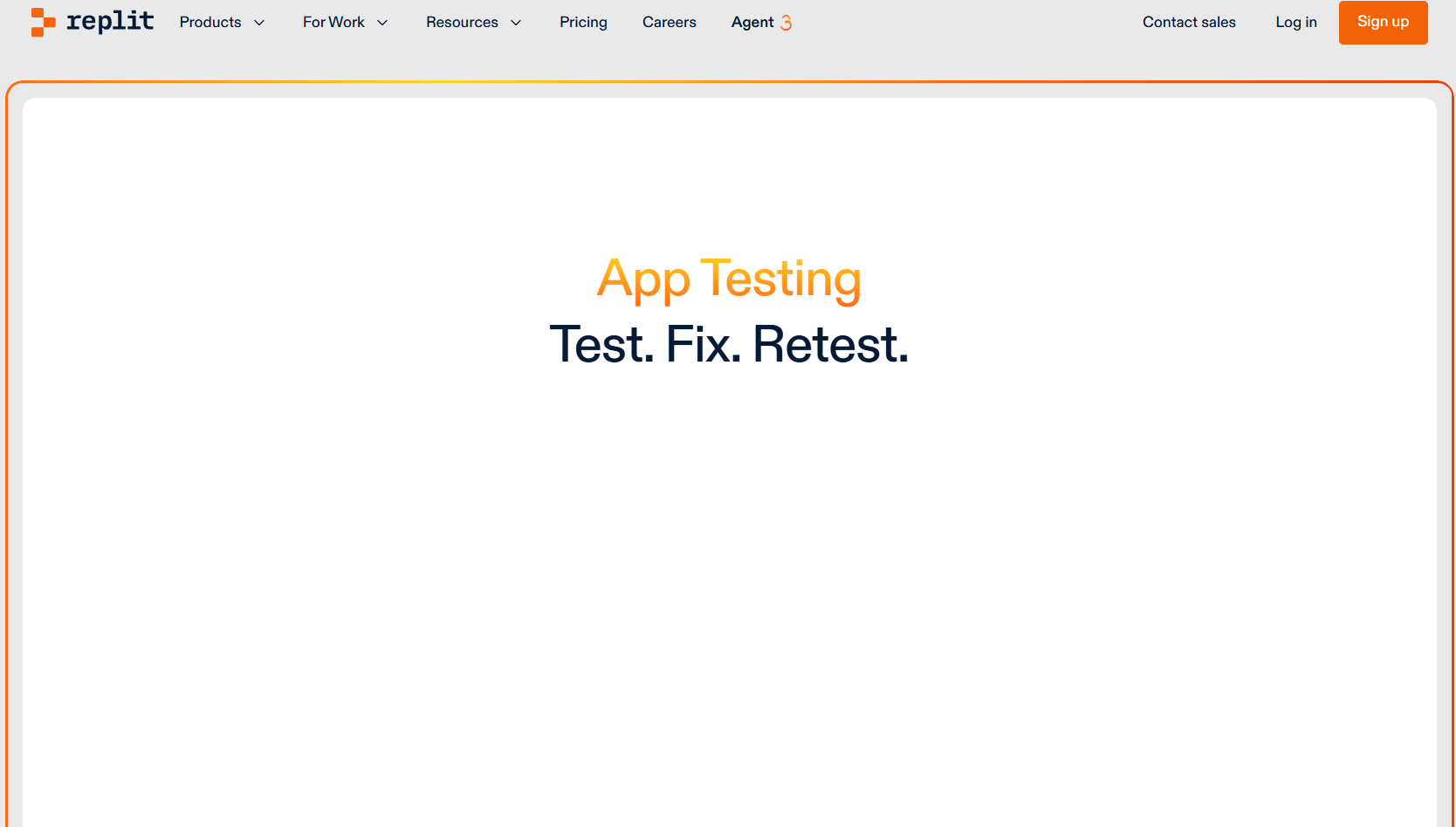
Task: Expand the chevron next to Resources
Action: tap(516, 23)
